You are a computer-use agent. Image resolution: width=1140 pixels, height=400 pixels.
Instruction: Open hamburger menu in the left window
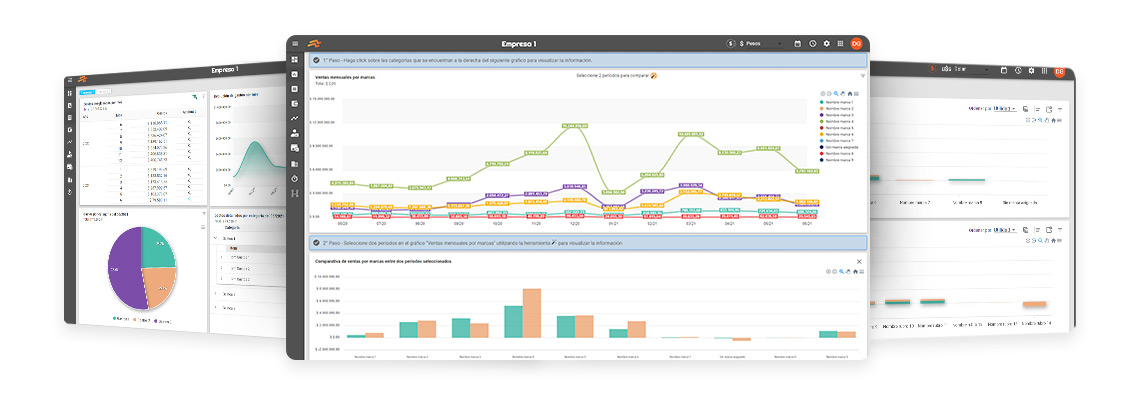point(70,80)
